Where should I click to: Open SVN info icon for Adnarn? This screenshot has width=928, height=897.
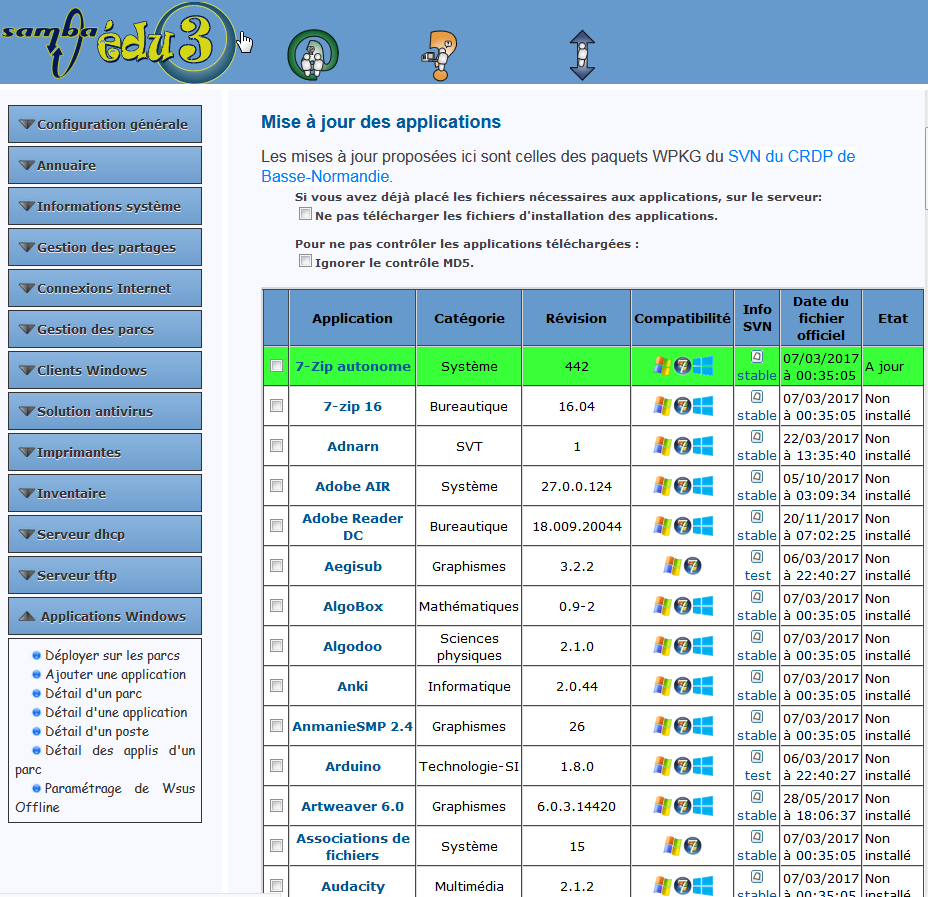tap(757, 437)
